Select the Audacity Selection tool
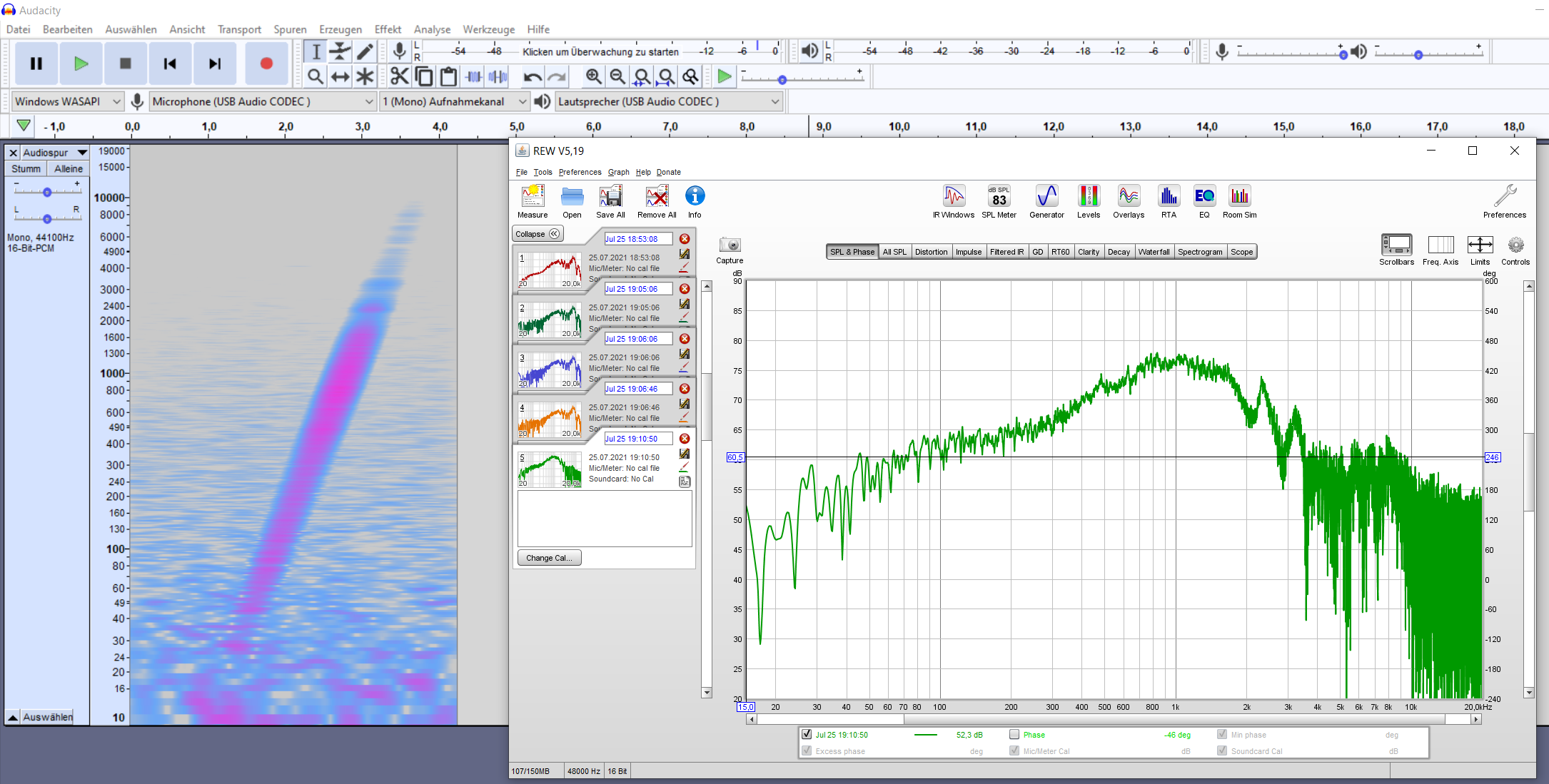The height and width of the screenshot is (784, 1549). tap(316, 51)
